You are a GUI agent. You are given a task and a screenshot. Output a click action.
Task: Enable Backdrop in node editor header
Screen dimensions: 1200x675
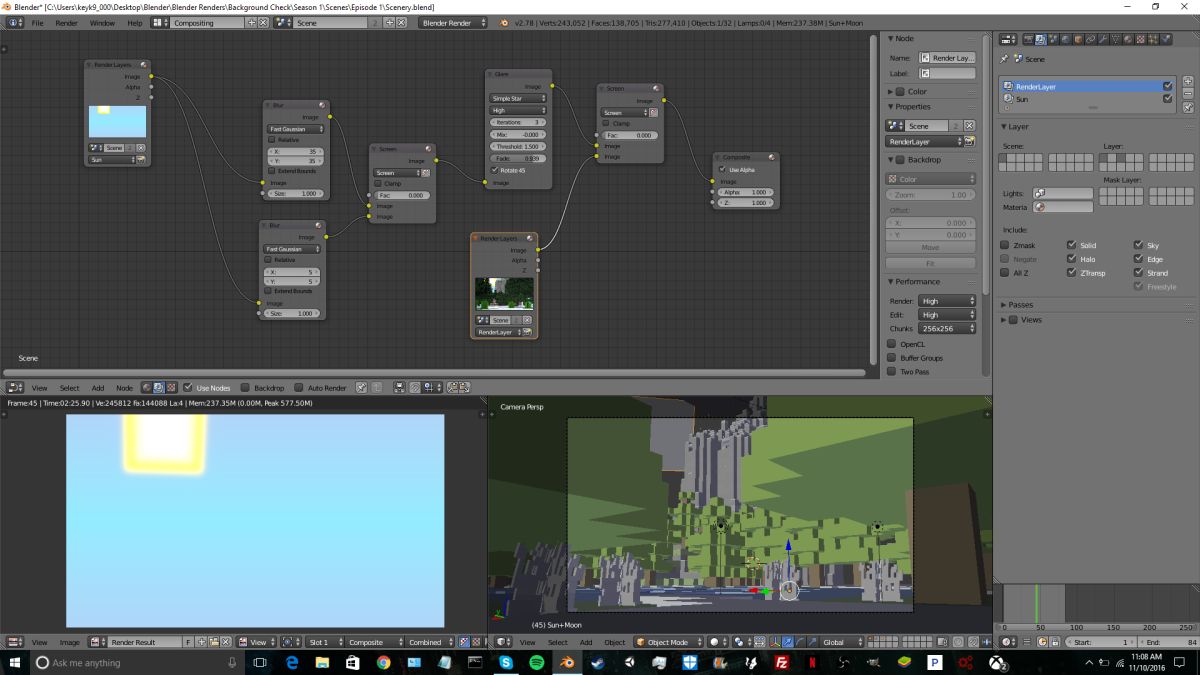(x=246, y=387)
